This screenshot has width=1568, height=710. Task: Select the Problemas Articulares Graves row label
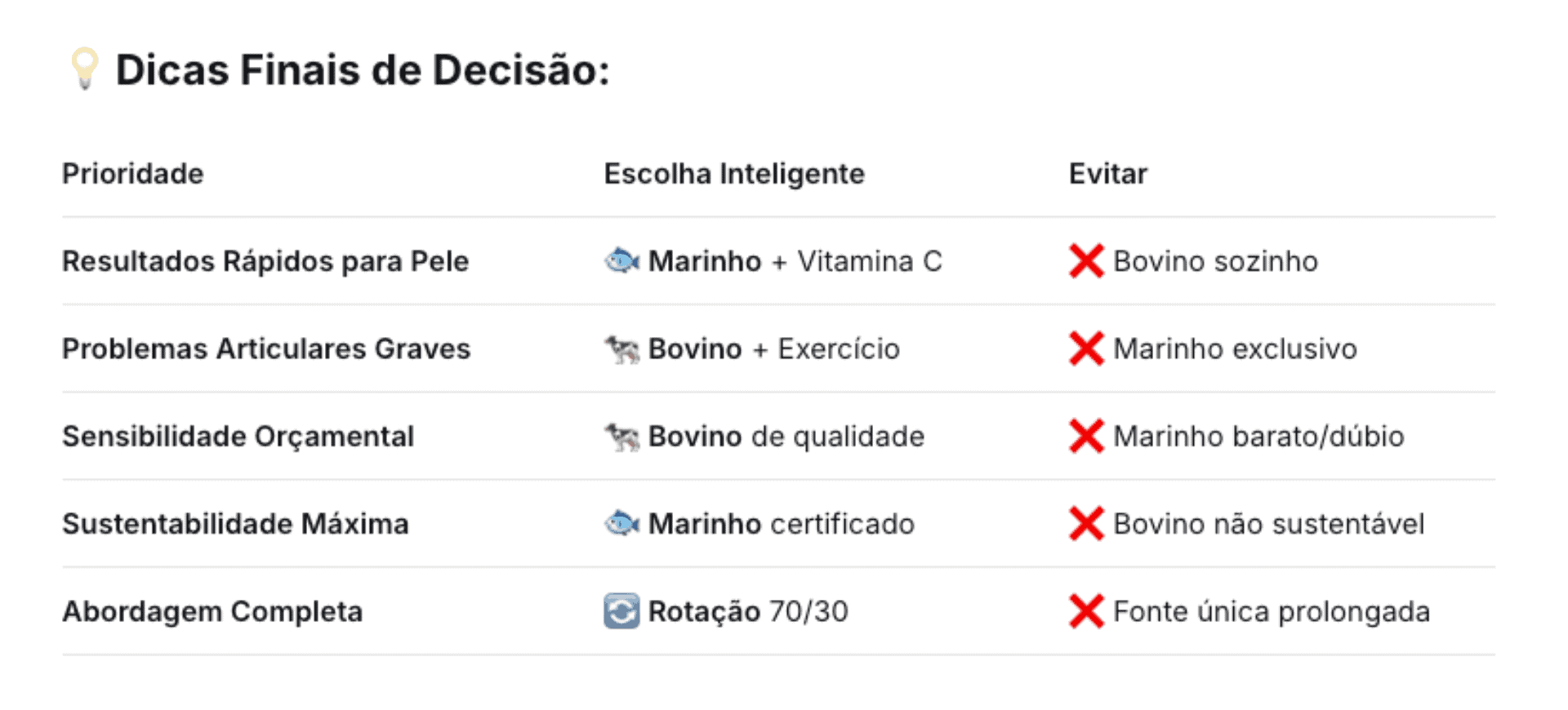pos(266,349)
